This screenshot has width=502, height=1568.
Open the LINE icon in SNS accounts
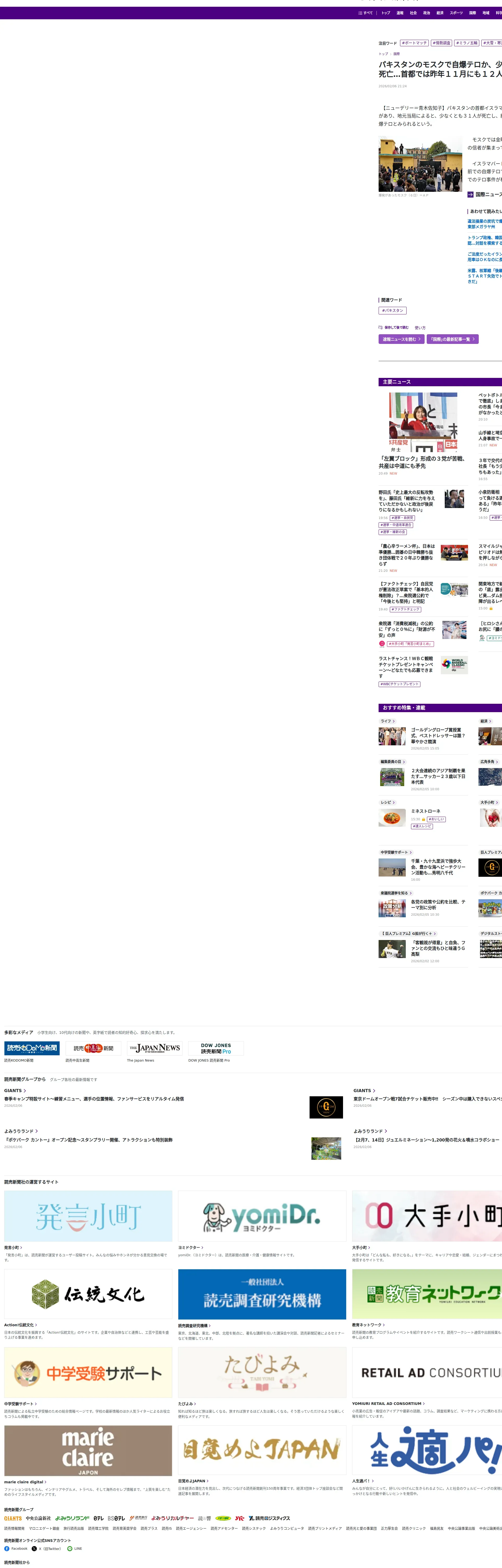pyautogui.click(x=70, y=1548)
